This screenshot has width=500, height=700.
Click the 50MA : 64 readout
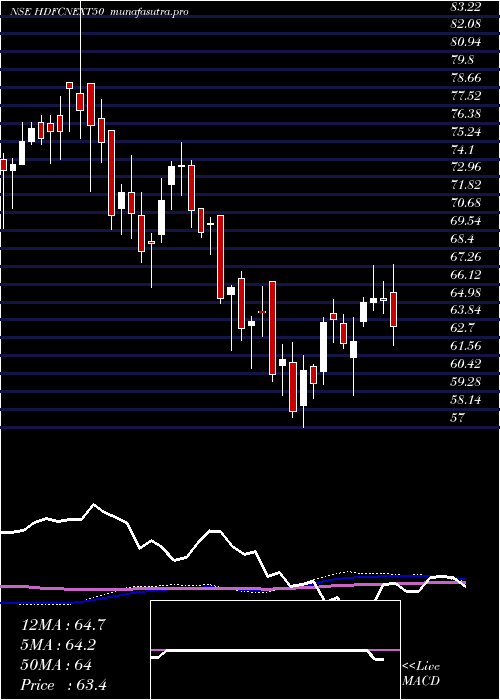(56, 665)
